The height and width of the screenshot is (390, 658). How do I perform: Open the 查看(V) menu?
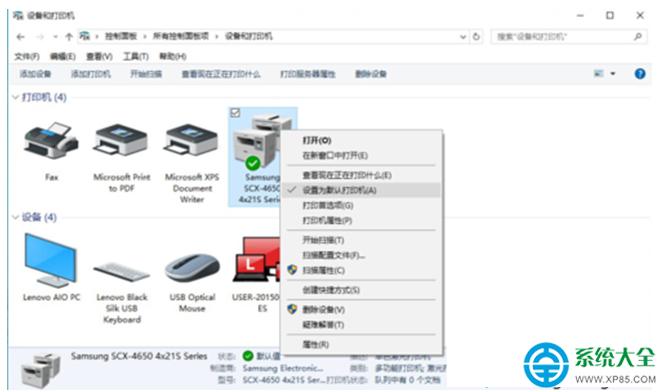coord(99,56)
